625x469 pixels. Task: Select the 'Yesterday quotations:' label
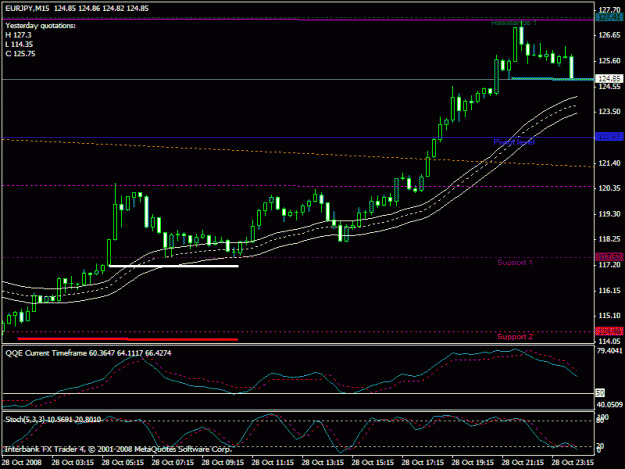tap(40, 26)
